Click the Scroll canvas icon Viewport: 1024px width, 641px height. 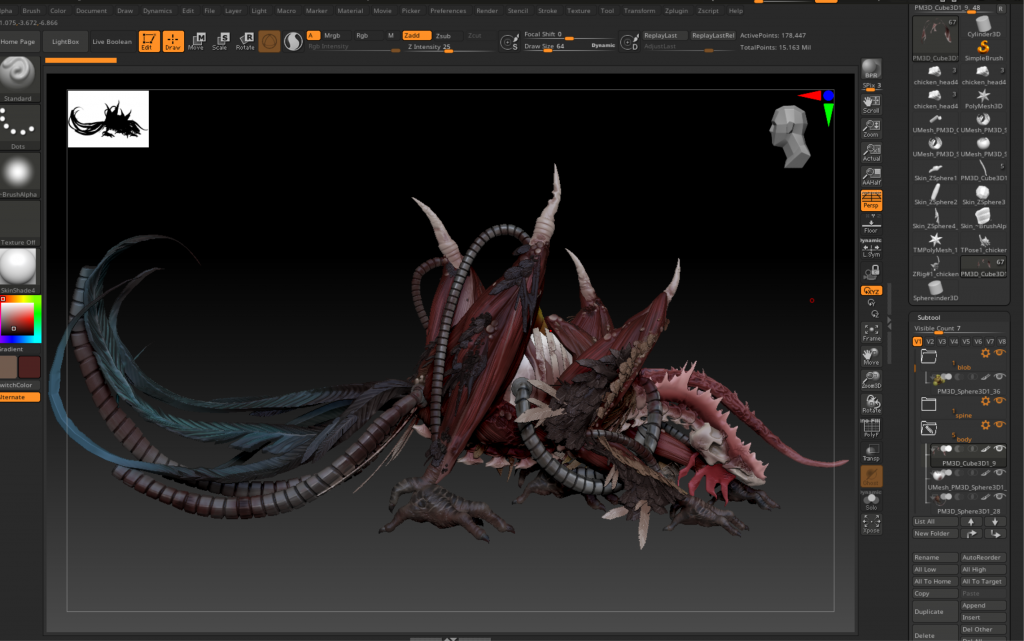click(871, 101)
